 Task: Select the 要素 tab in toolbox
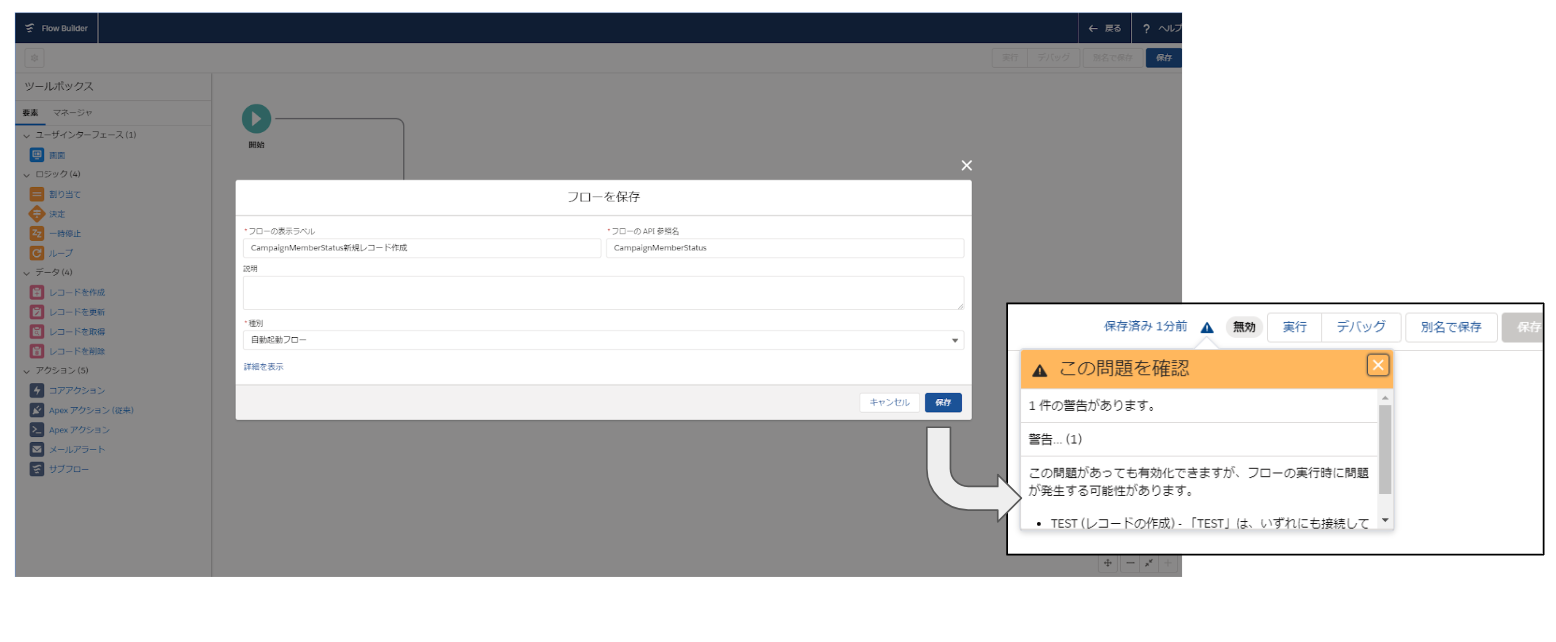[30, 112]
